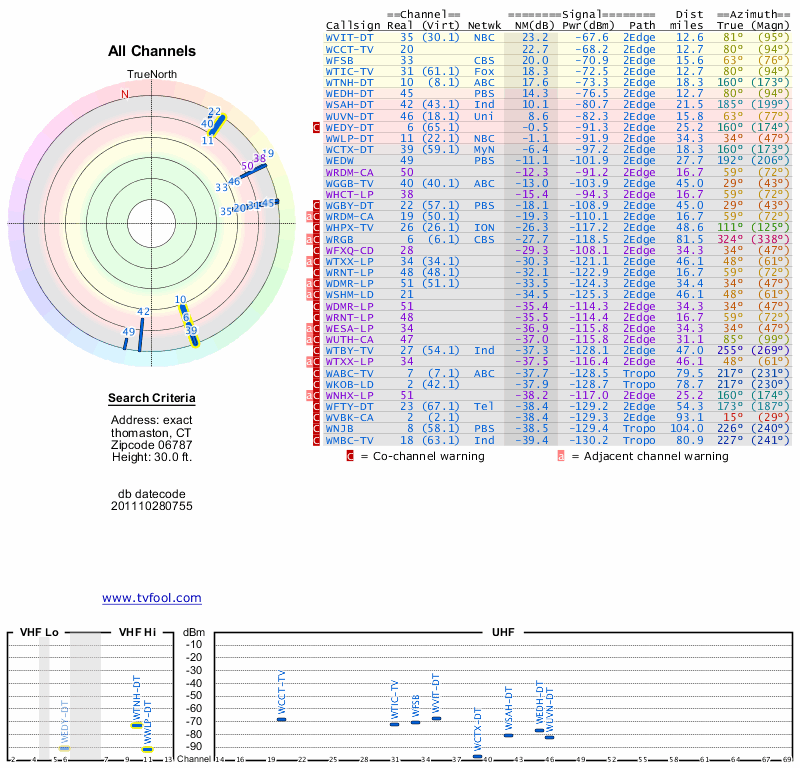Click the red C icon in the co-channel legend

(350, 456)
